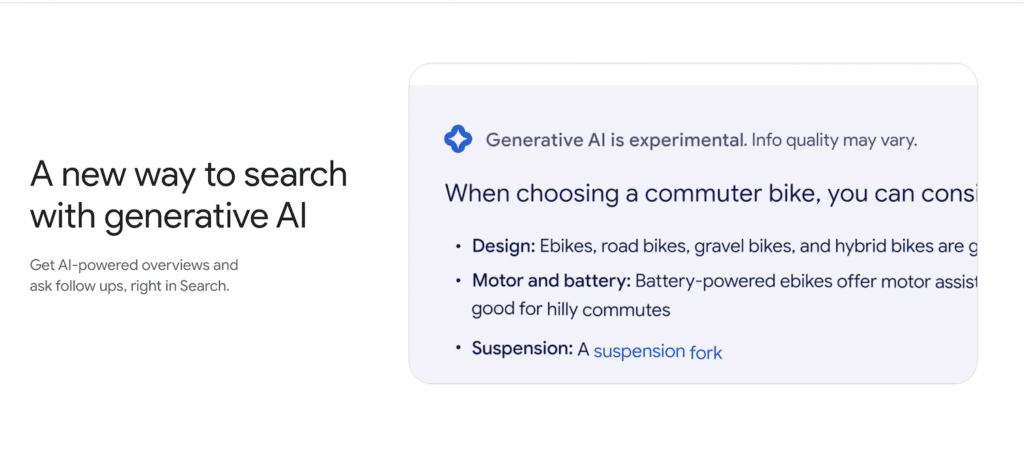Click the white strip atop the AI card

693,74
